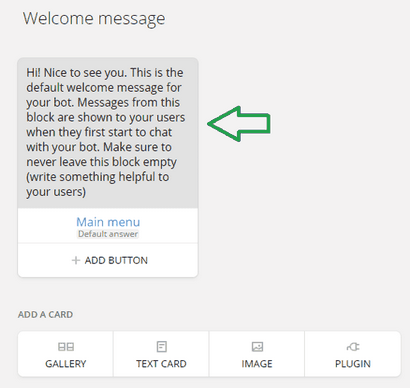Select the Main menu button row
410x388 pixels.
[108, 226]
